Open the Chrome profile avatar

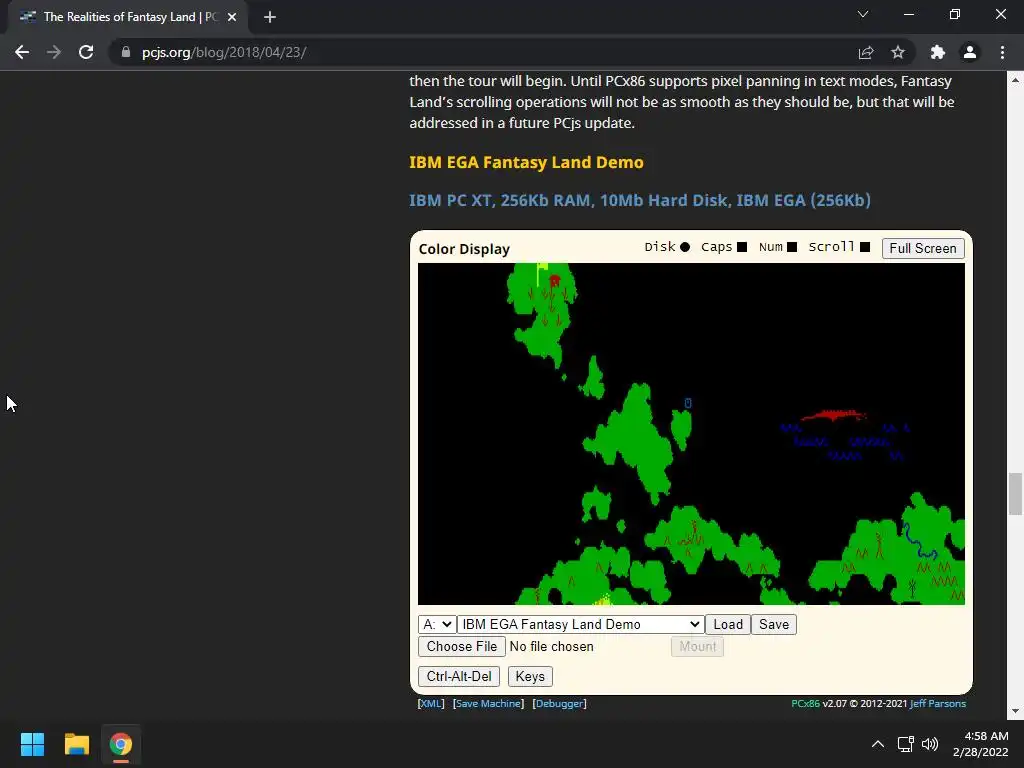[x=970, y=52]
